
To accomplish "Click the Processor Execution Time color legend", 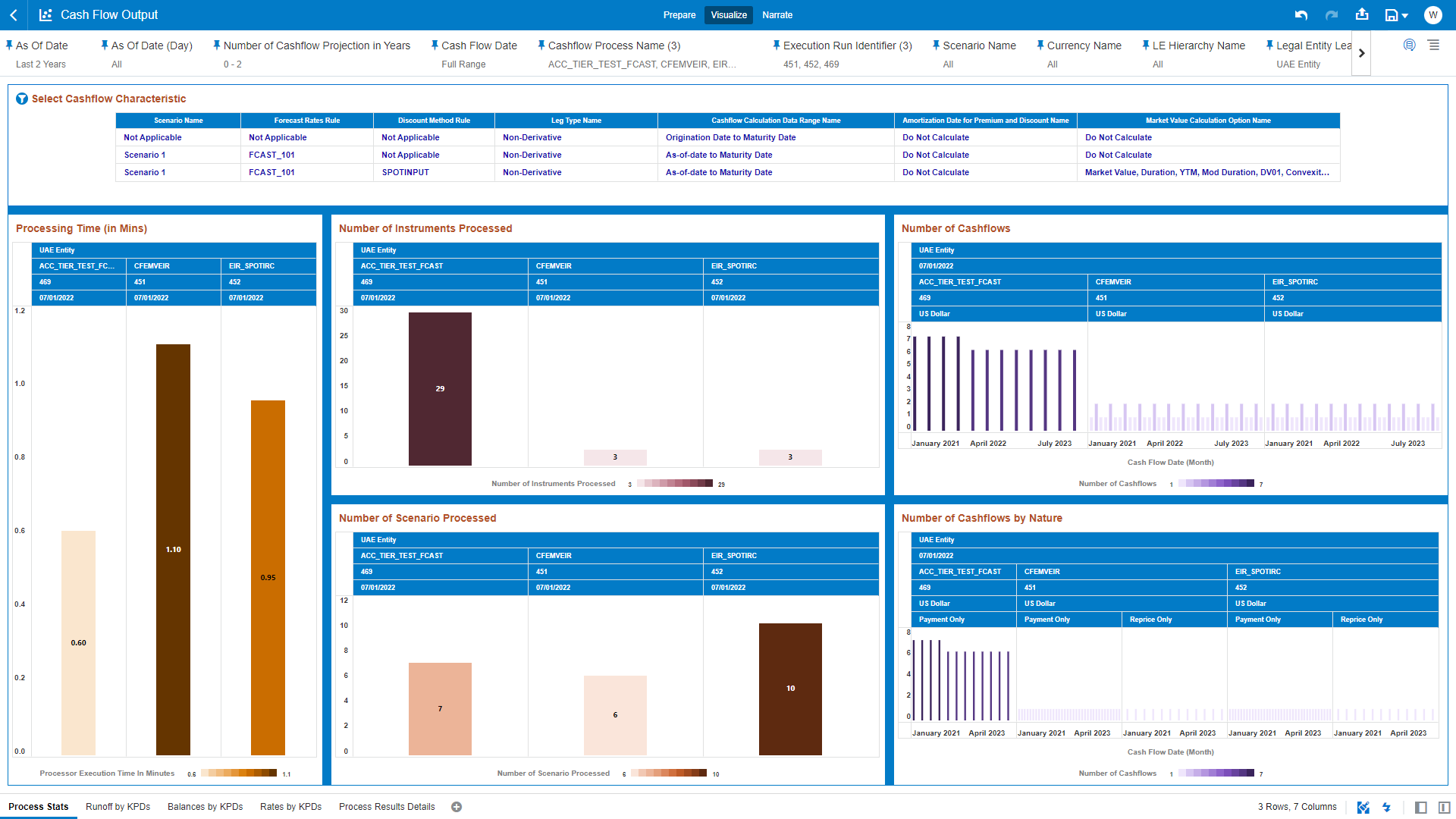I will (239, 773).
